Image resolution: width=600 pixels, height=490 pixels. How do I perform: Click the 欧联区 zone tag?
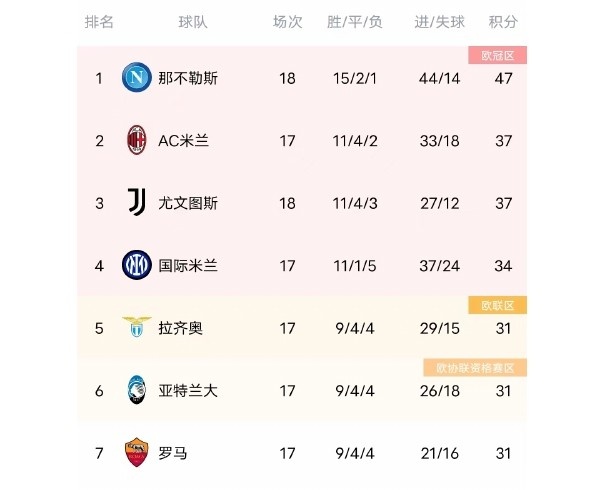[x=497, y=305]
